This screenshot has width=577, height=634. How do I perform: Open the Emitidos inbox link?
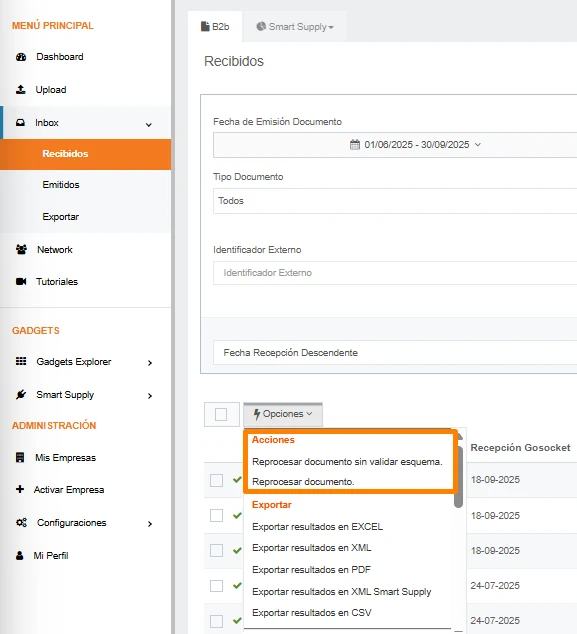coord(61,185)
